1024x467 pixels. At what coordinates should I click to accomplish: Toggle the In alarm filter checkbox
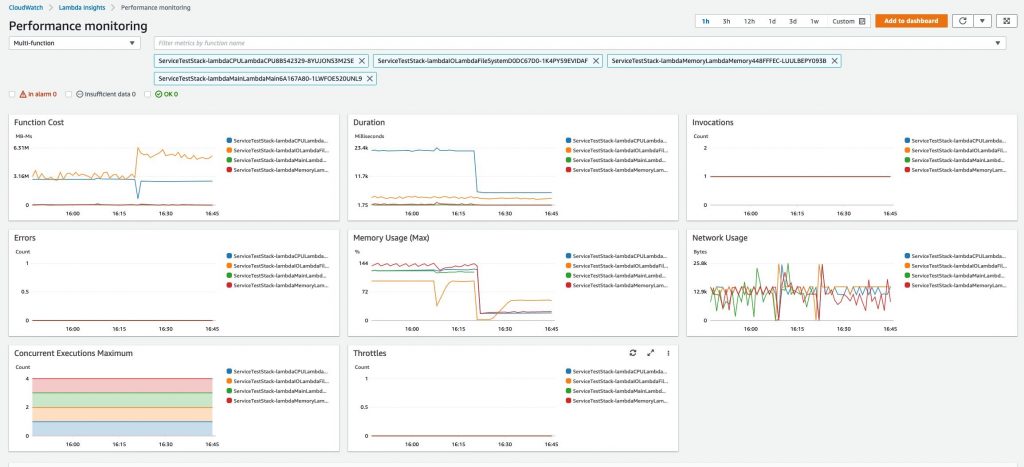pos(12,94)
